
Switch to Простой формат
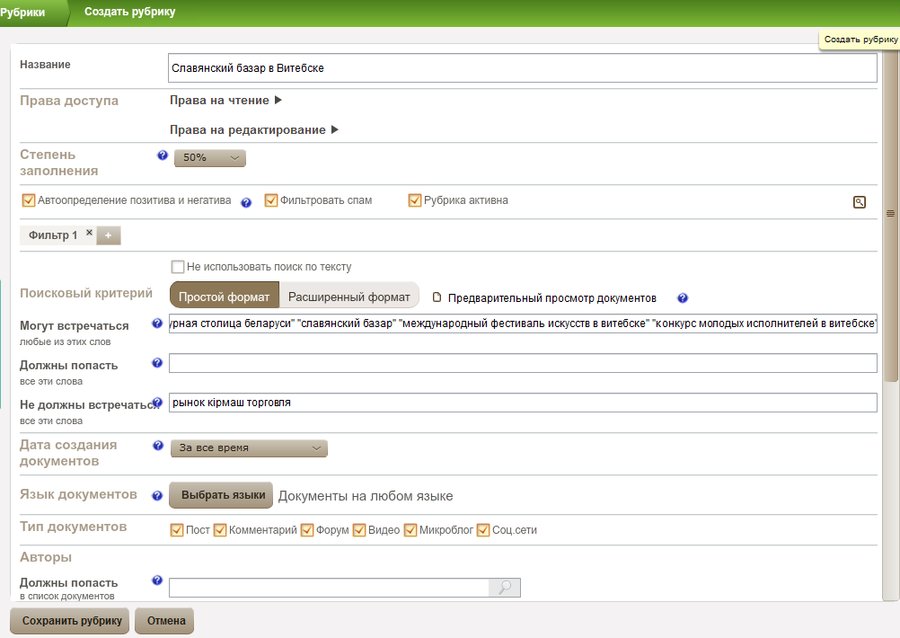tap(224, 297)
